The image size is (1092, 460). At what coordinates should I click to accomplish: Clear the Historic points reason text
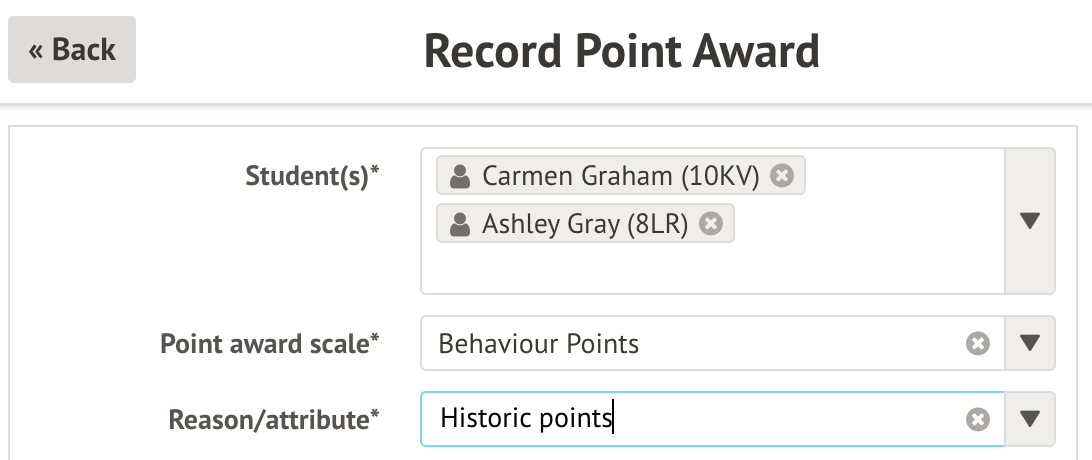(977, 419)
